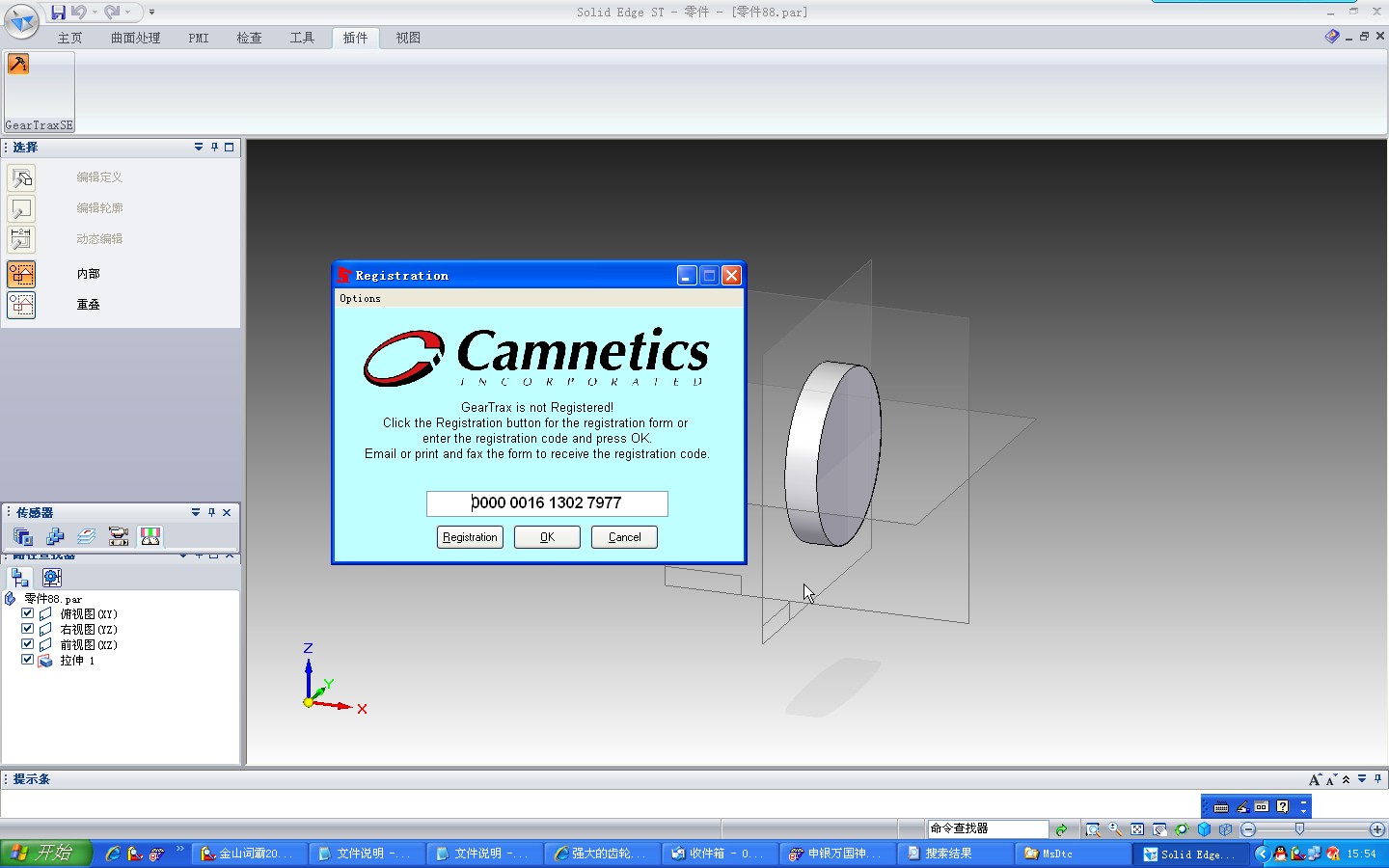
Task: Increase prompt bar font size
Action: [x=1315, y=779]
